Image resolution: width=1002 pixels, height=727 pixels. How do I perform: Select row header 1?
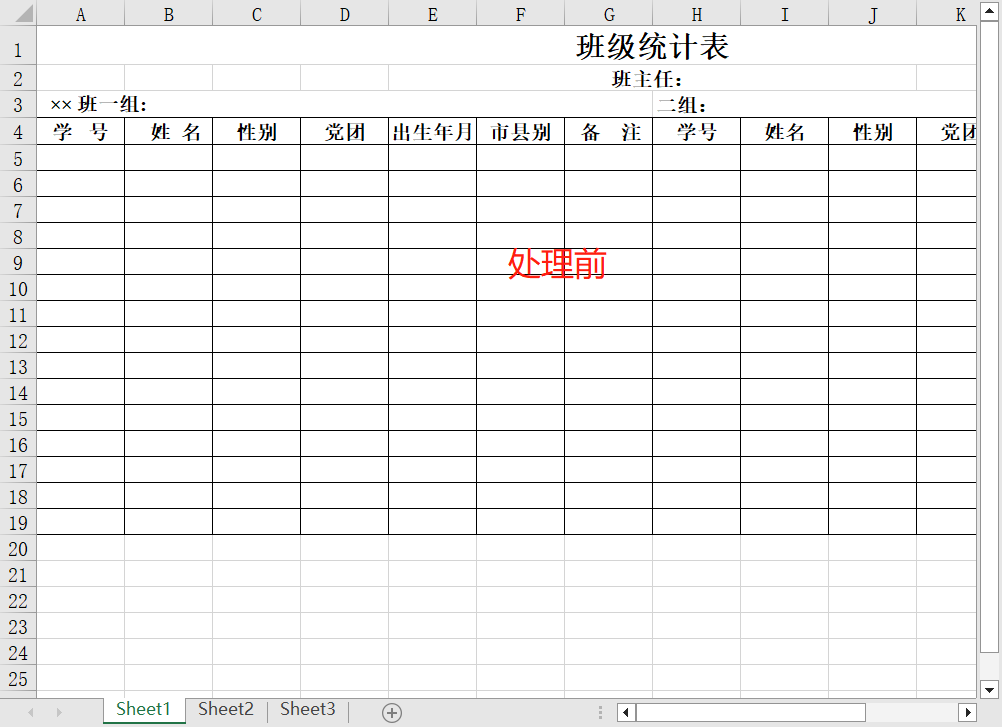pos(17,48)
